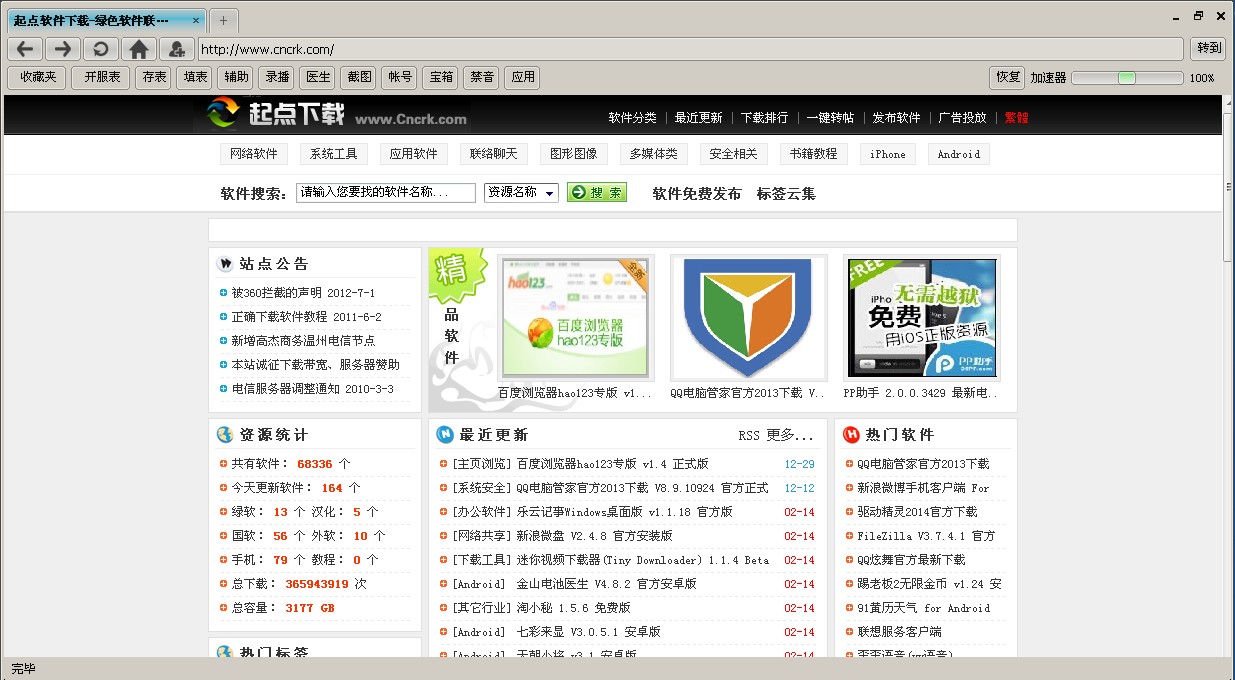Take a screenshot with the 截图 toolbar button
The height and width of the screenshot is (680, 1235).
[358, 77]
